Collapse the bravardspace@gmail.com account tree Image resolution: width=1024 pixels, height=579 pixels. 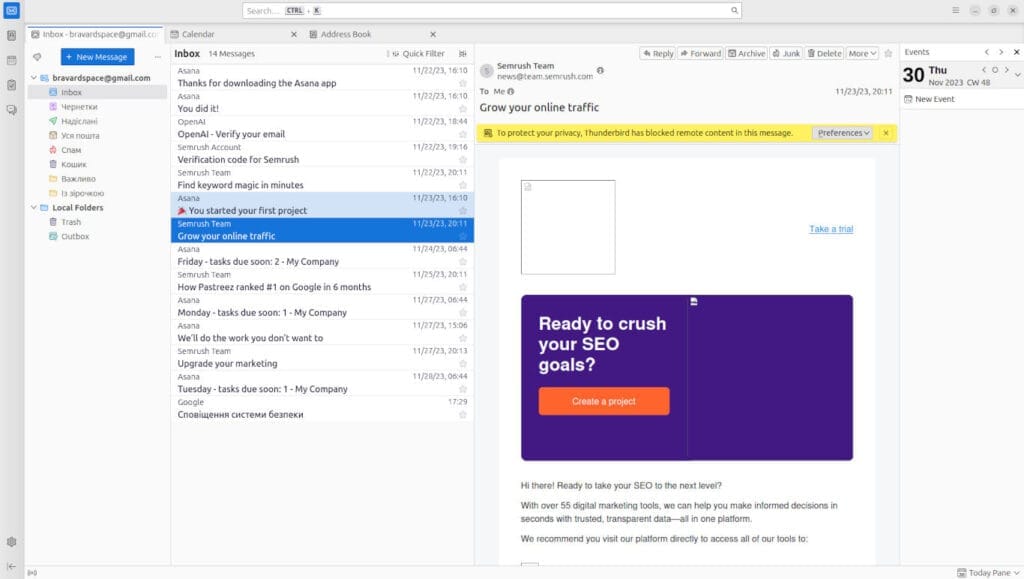point(33,78)
